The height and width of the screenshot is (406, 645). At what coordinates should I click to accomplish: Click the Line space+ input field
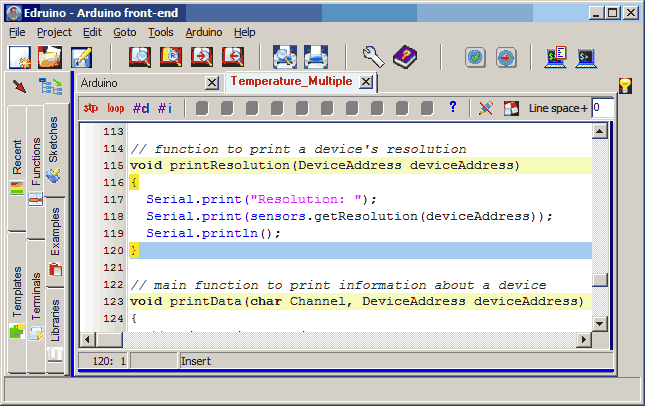coord(602,108)
